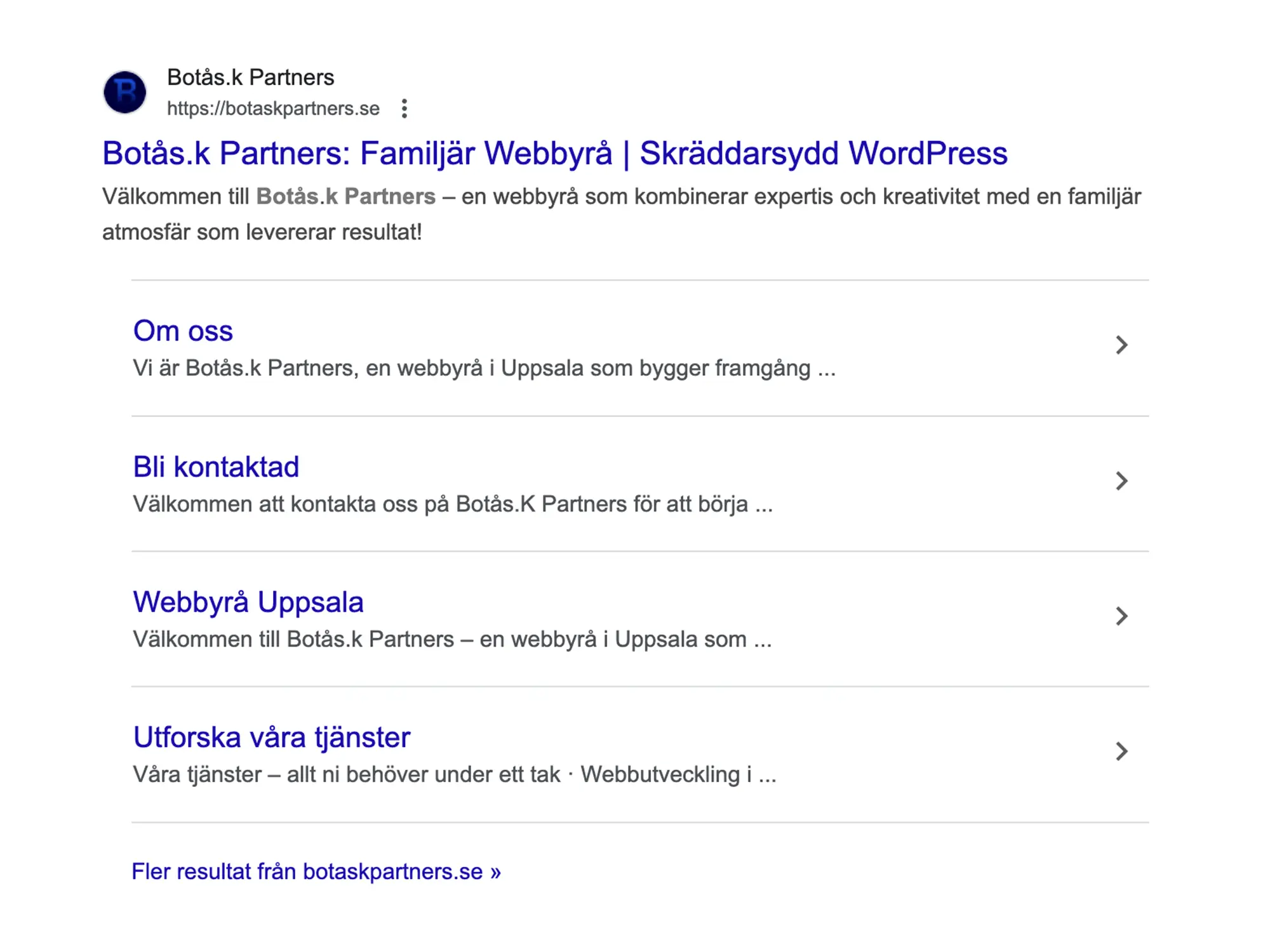Click the snippet starting 'Välkommen till Botås.k Partners – en webbyrå som kombinerar'
Viewport: 1270px width, 952px height.
pyautogui.click(x=622, y=214)
